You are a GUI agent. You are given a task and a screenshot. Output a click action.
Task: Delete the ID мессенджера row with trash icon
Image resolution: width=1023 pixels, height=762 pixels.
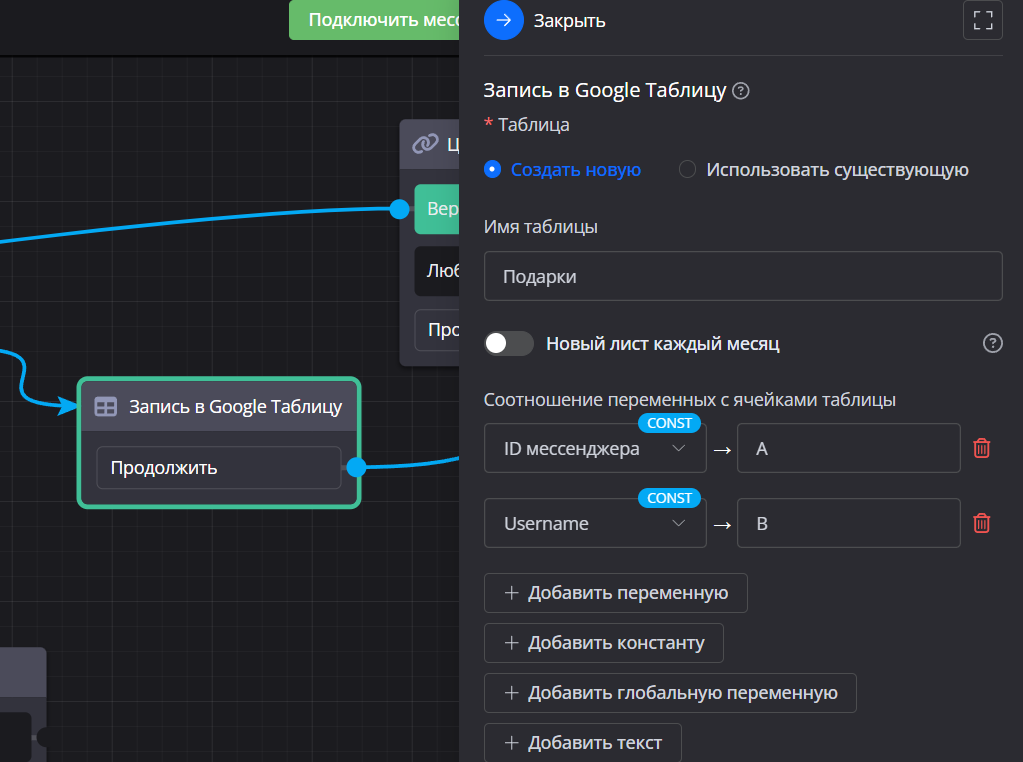[x=982, y=448]
